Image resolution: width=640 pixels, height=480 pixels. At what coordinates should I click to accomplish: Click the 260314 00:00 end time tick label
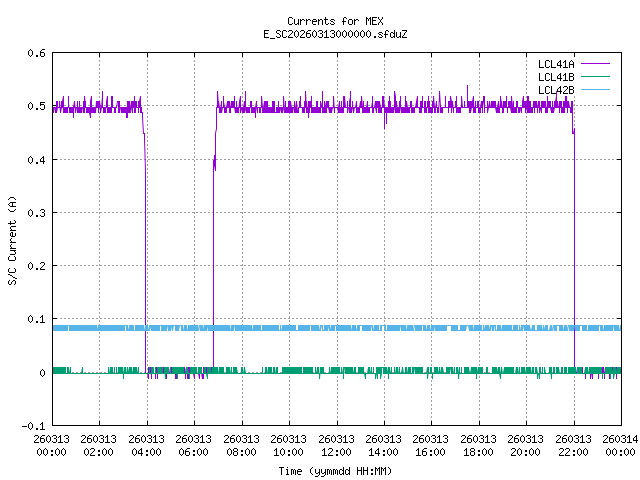click(x=620, y=445)
